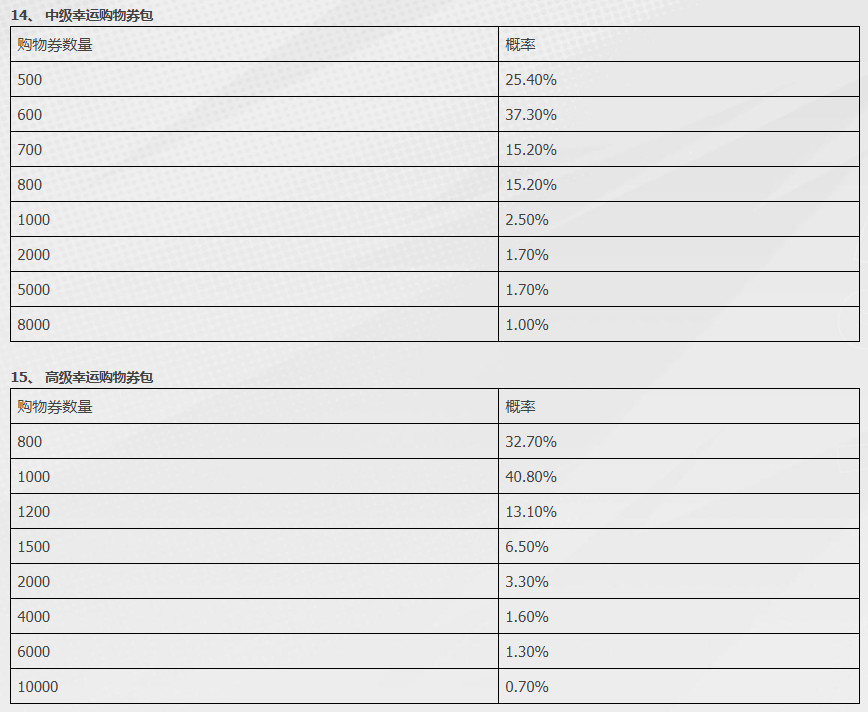Select the 6000 voucher quantity cell
The image size is (868, 712).
[x=254, y=651]
